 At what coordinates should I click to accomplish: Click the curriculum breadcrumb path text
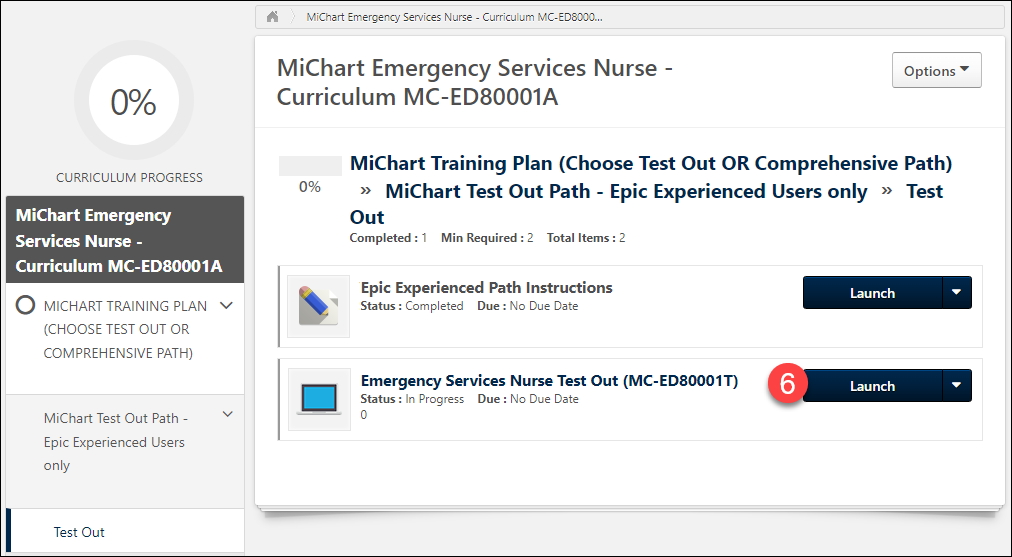coord(454,18)
